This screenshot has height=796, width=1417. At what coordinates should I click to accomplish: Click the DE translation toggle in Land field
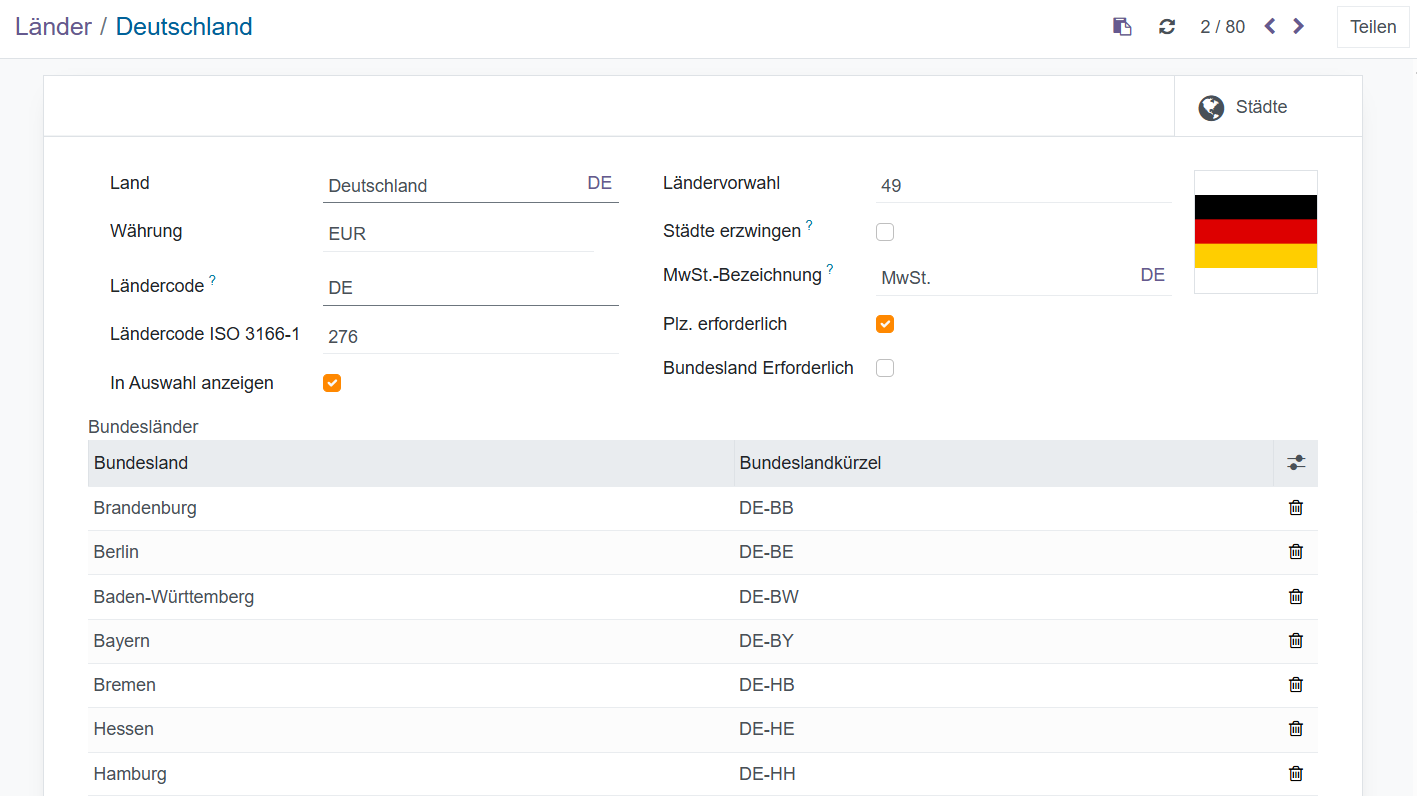[599, 184]
